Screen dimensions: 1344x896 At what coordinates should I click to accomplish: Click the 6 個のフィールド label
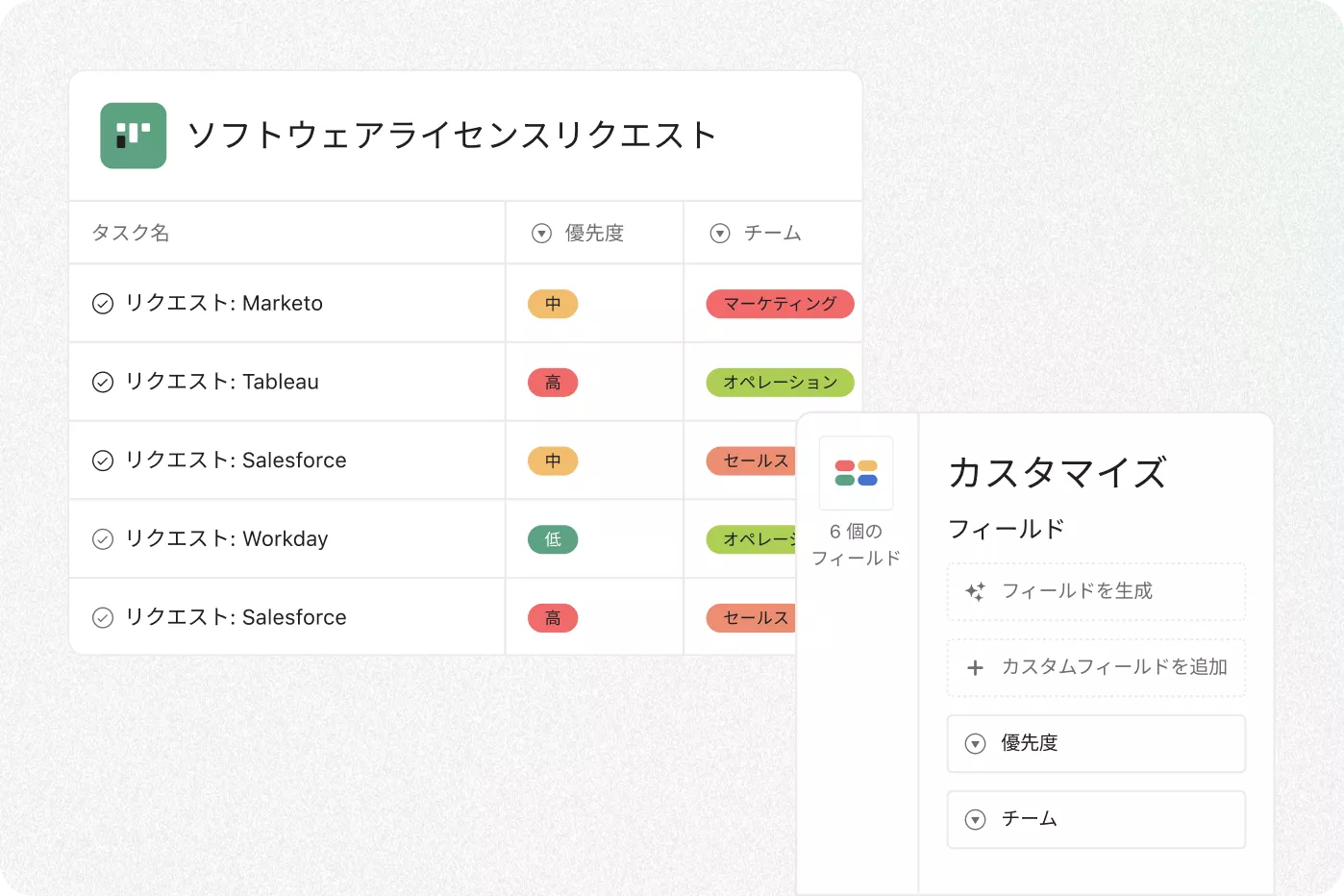point(857,545)
